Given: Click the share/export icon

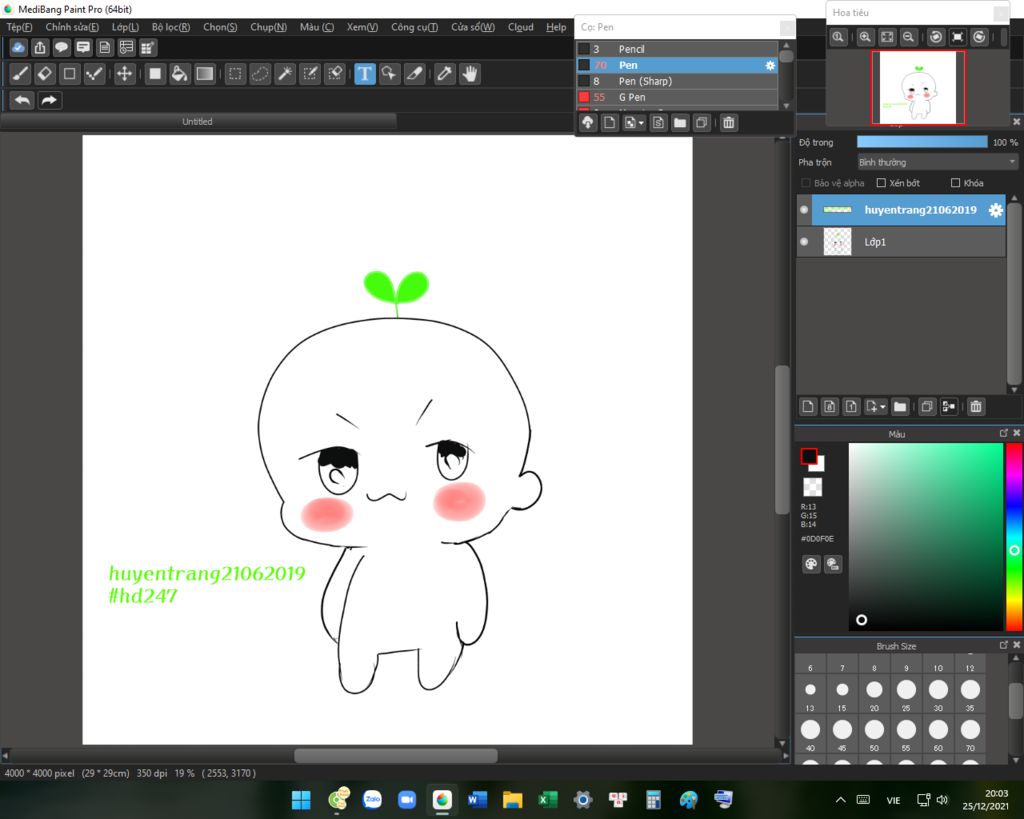Looking at the screenshot, I should [x=40, y=48].
